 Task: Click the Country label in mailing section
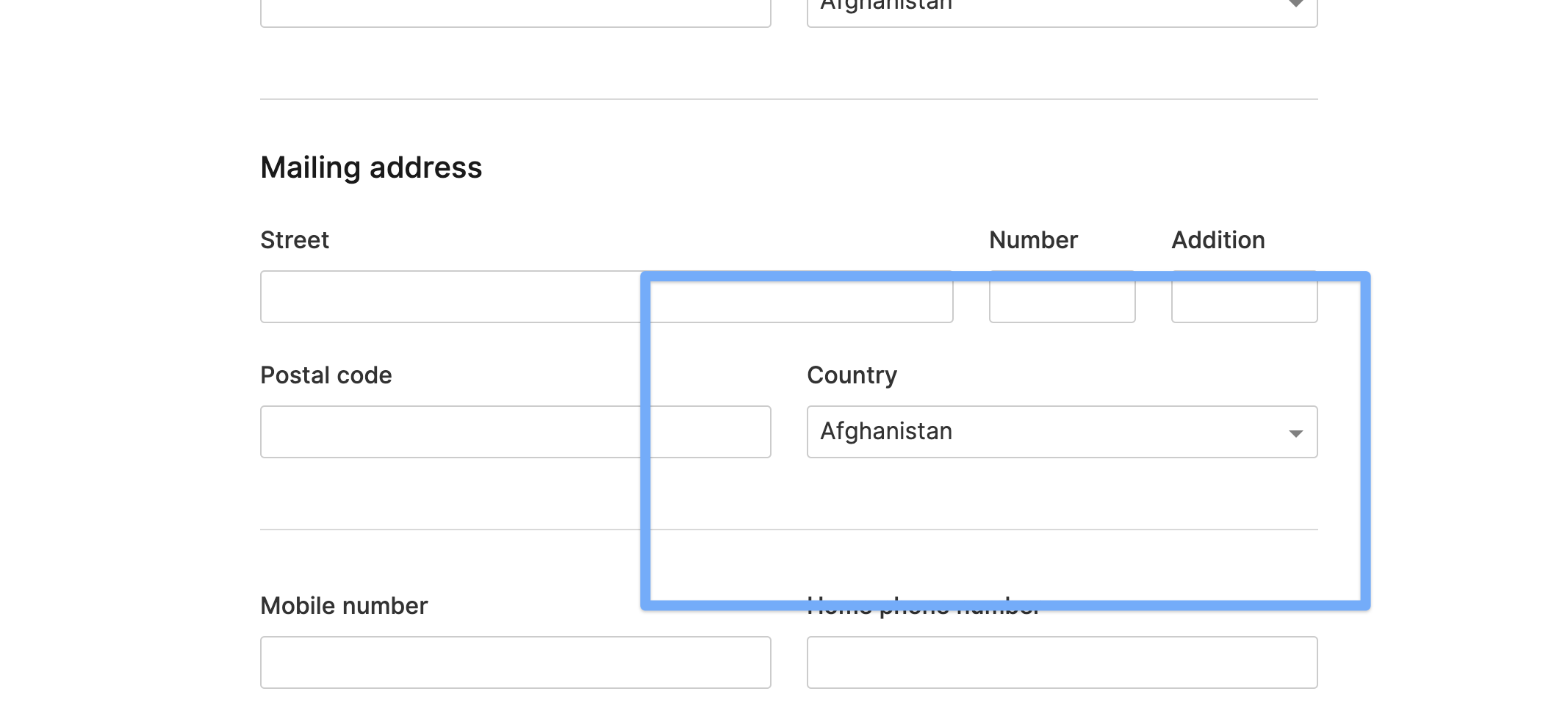pyautogui.click(x=852, y=375)
